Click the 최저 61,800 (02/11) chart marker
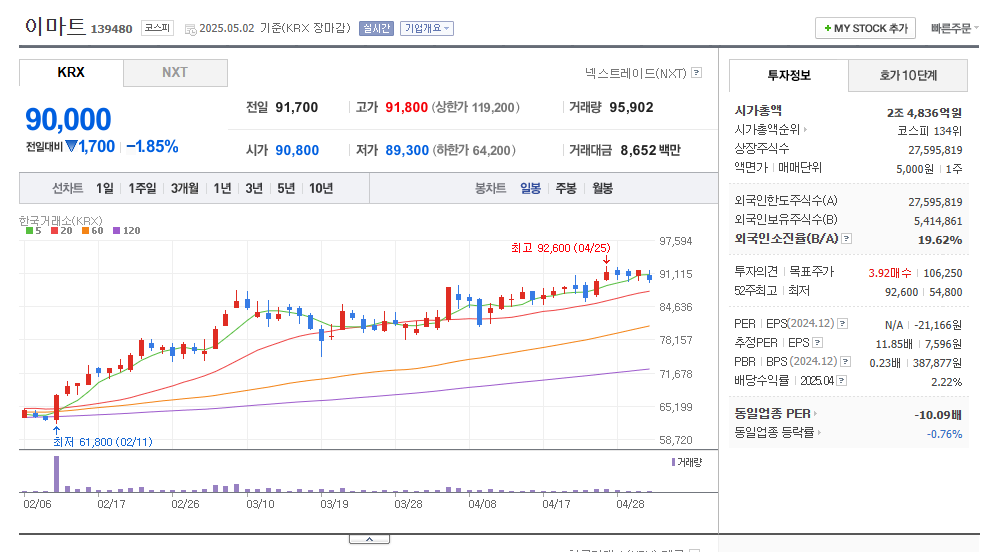Image resolution: width=992 pixels, height=552 pixels. pos(102,442)
